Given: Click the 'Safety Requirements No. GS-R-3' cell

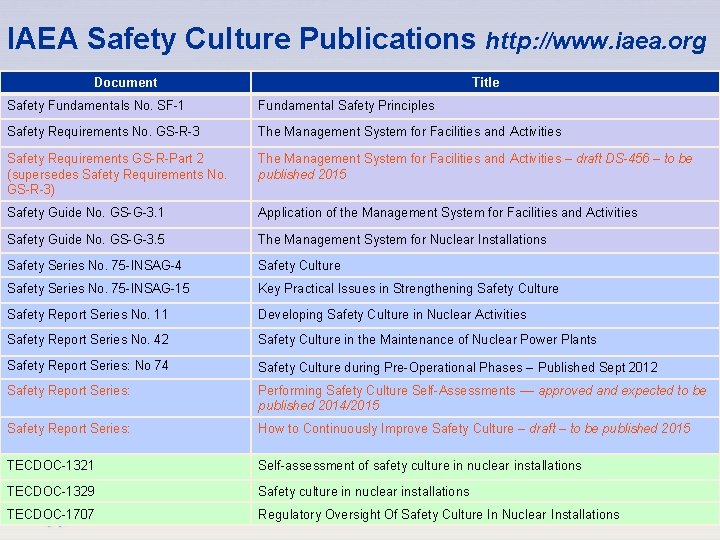Looking at the screenshot, I should click(x=125, y=132).
